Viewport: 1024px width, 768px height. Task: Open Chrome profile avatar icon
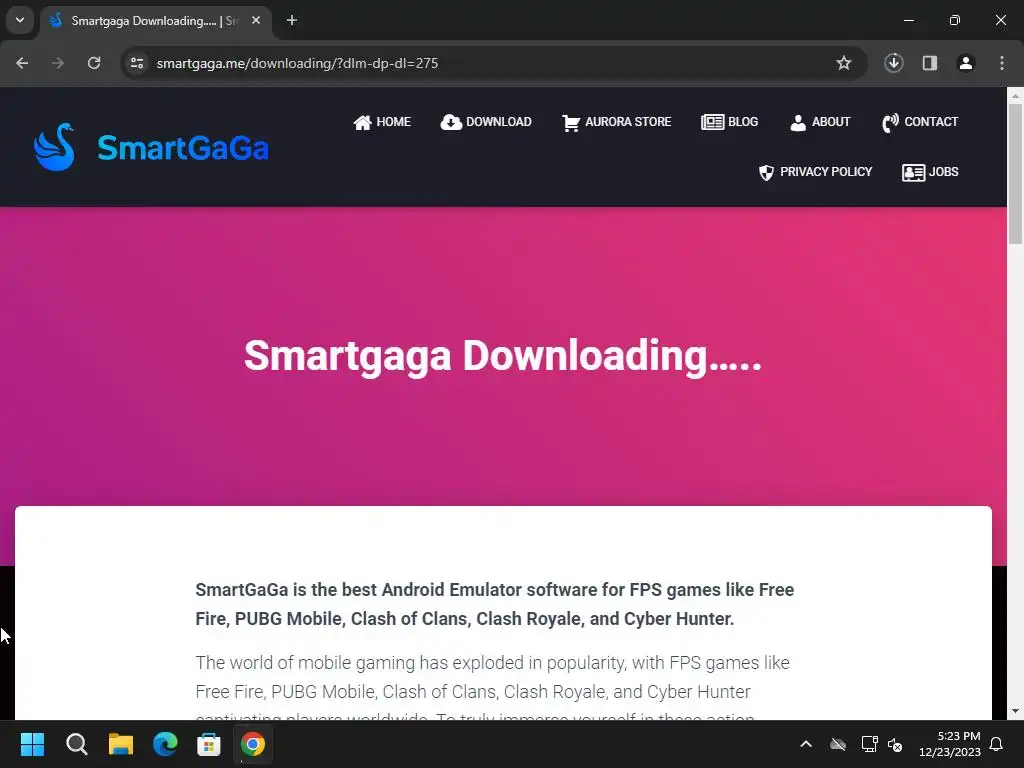(x=965, y=63)
